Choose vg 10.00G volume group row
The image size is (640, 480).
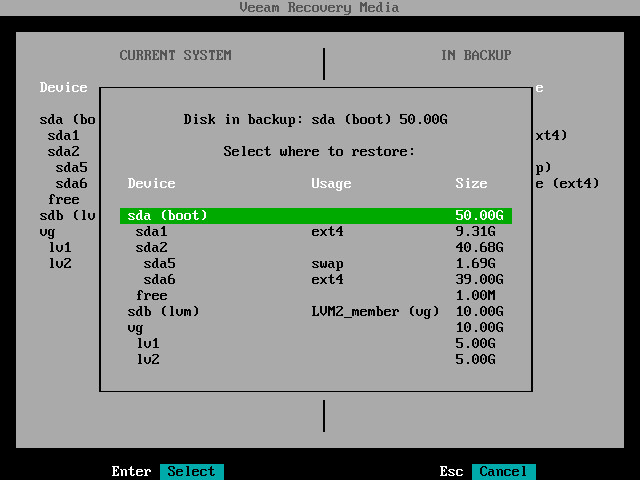pyautogui.click(x=316, y=327)
